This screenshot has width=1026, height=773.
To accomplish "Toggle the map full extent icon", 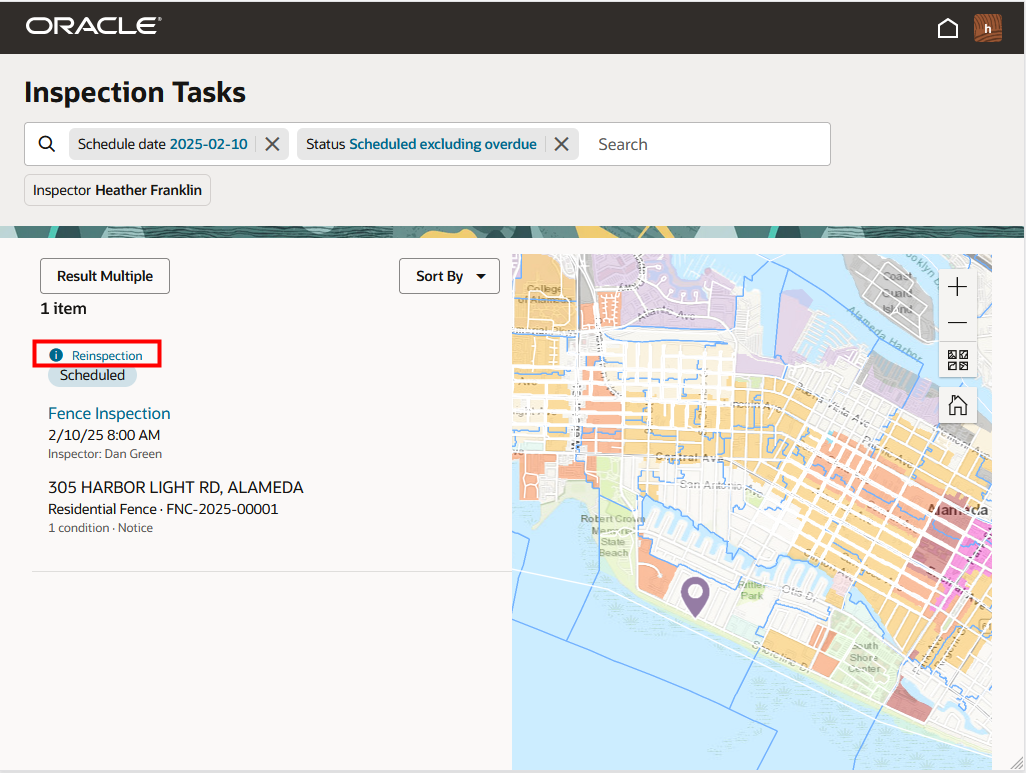I will pos(957,360).
